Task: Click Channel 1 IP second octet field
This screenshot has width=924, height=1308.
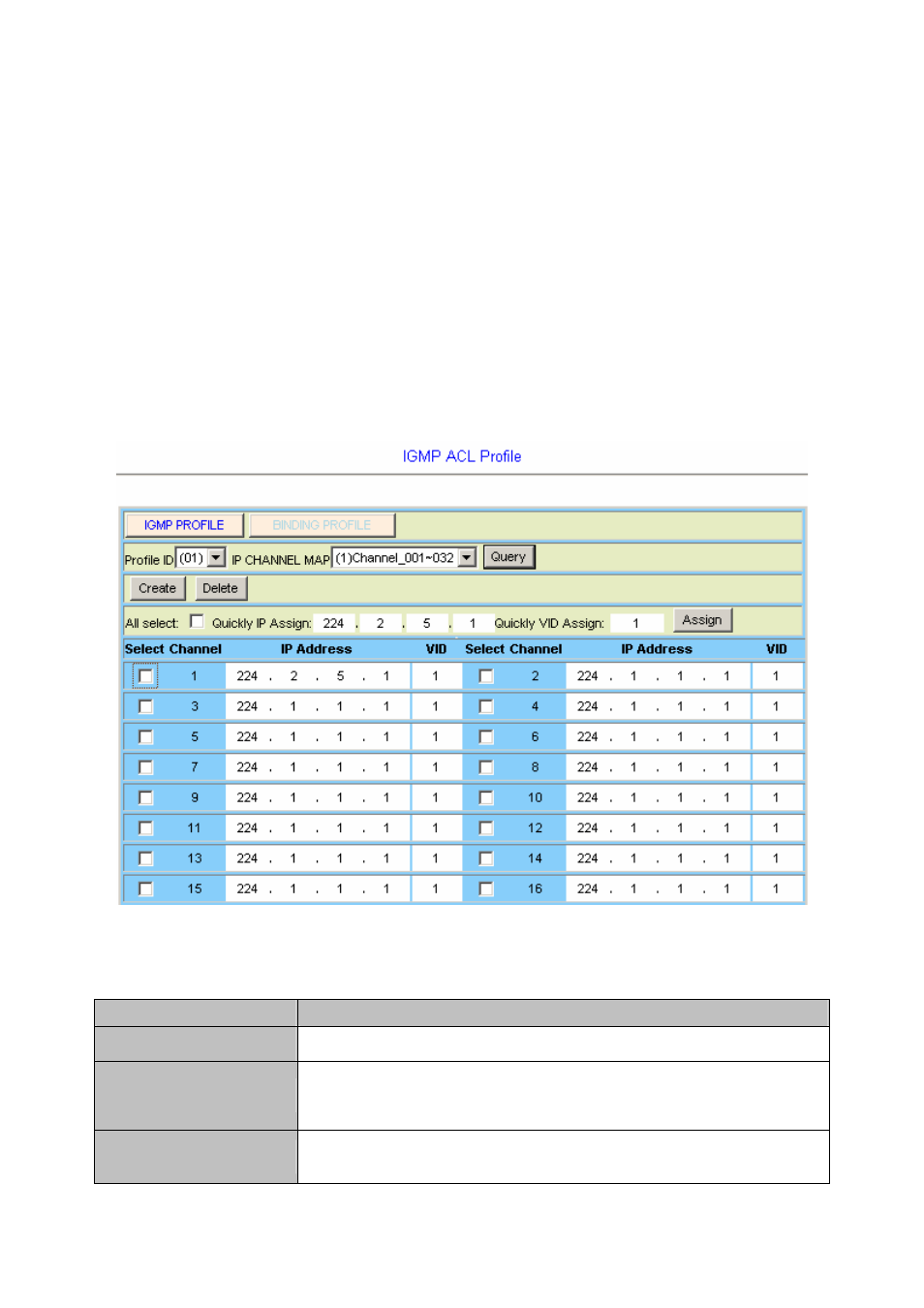Action: point(293,676)
